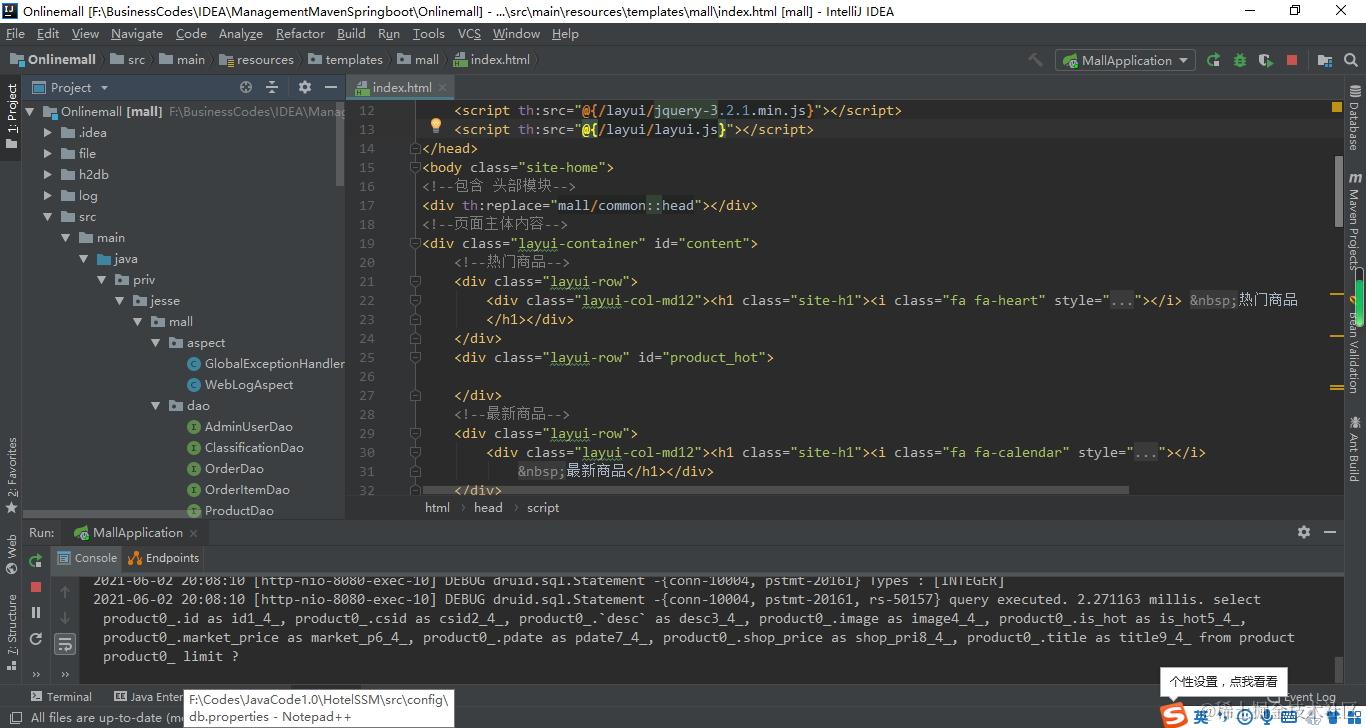Toggle soft-wrap in Run console
1366x728 pixels.
click(x=65, y=644)
